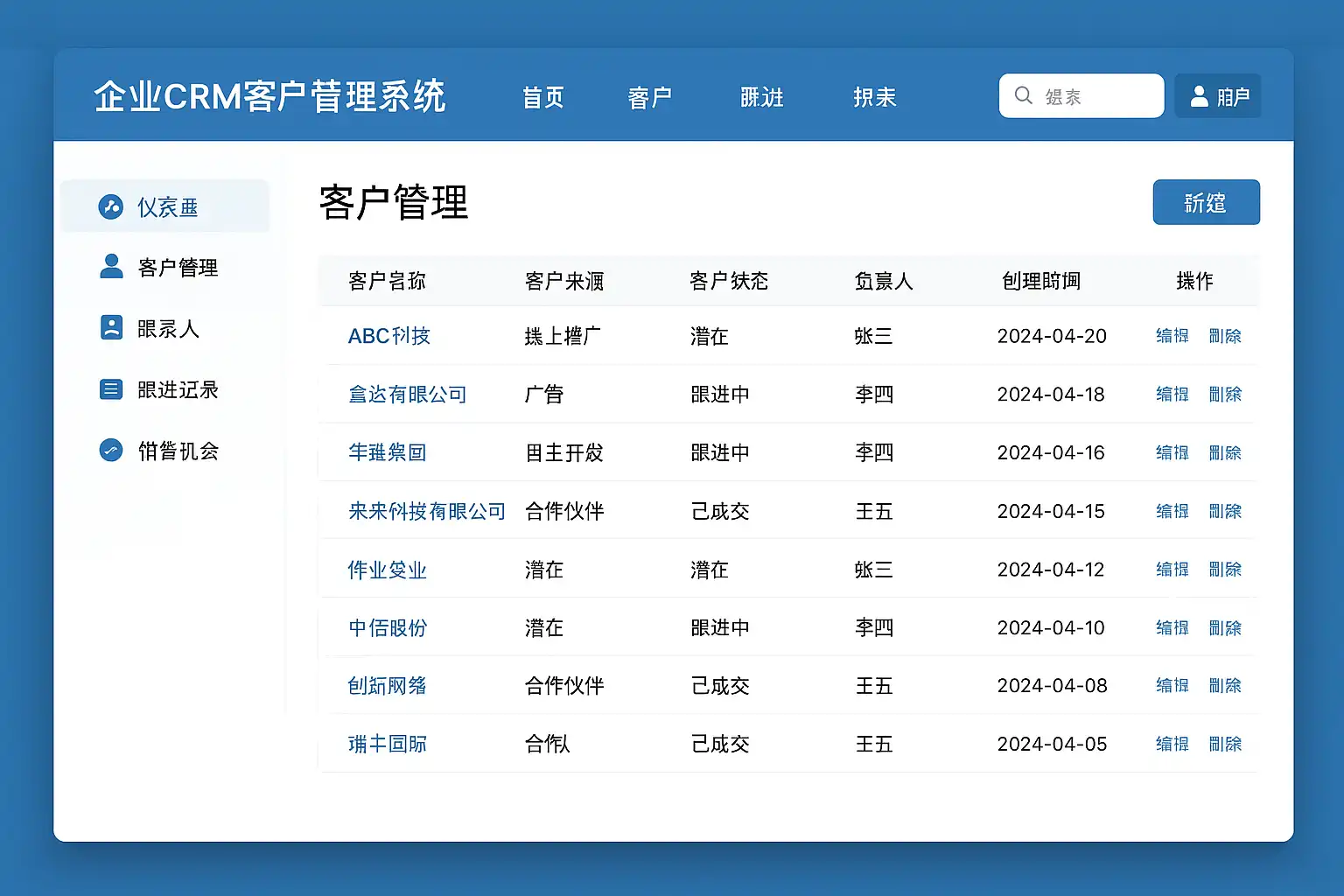Open the ABC科技 customer link
This screenshot has width=1344, height=896.
point(388,336)
